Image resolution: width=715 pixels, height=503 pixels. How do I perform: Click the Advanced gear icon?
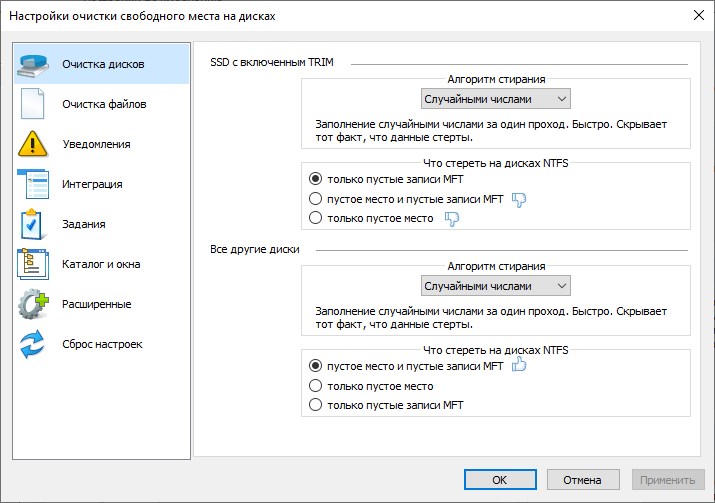(x=32, y=304)
